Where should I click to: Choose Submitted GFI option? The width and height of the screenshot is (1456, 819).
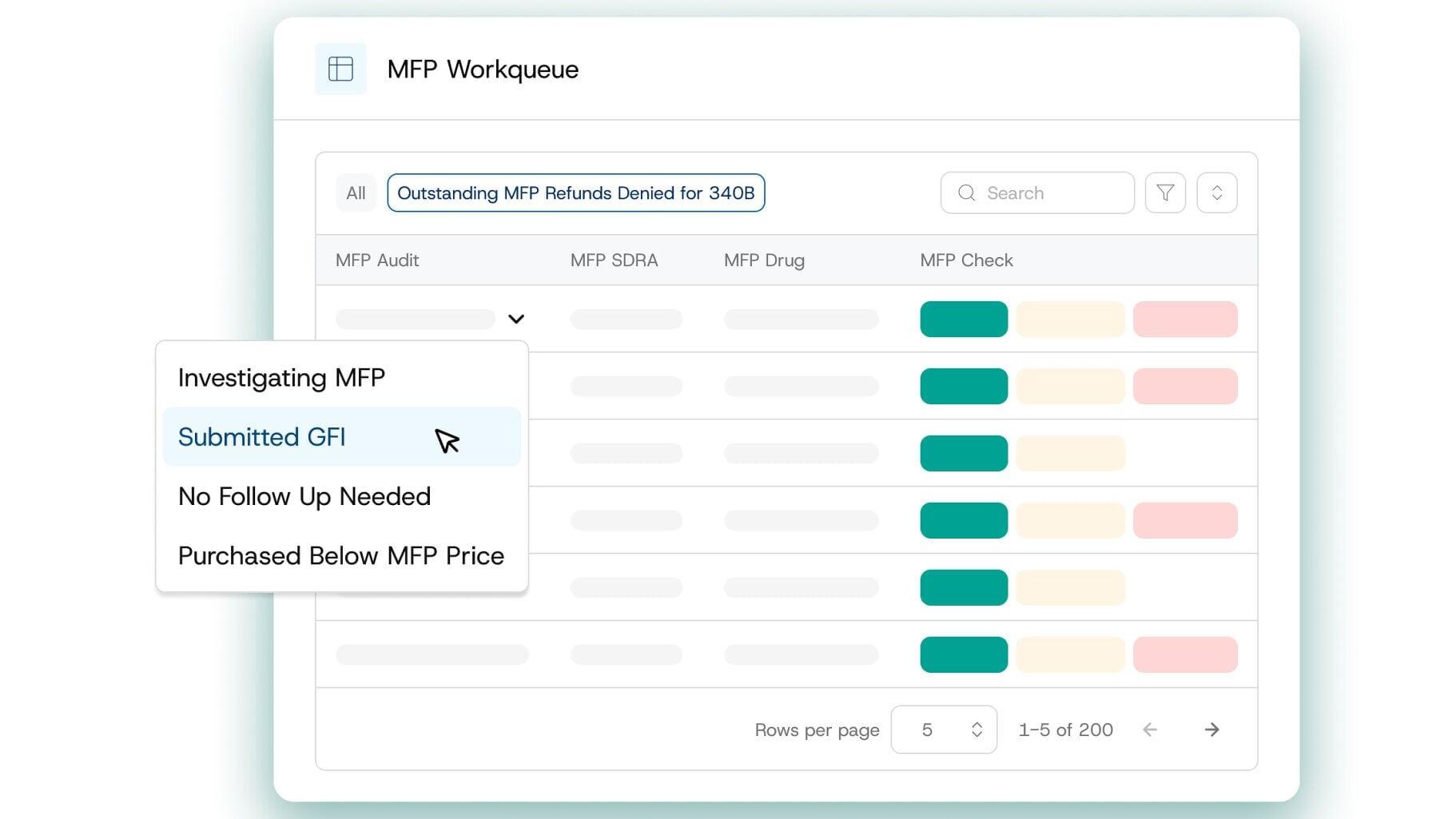[342, 437]
